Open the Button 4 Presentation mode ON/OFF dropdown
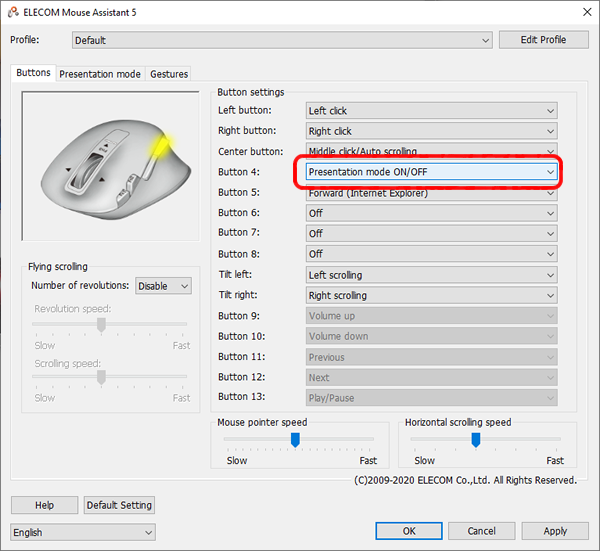600x551 pixels. pos(431,172)
